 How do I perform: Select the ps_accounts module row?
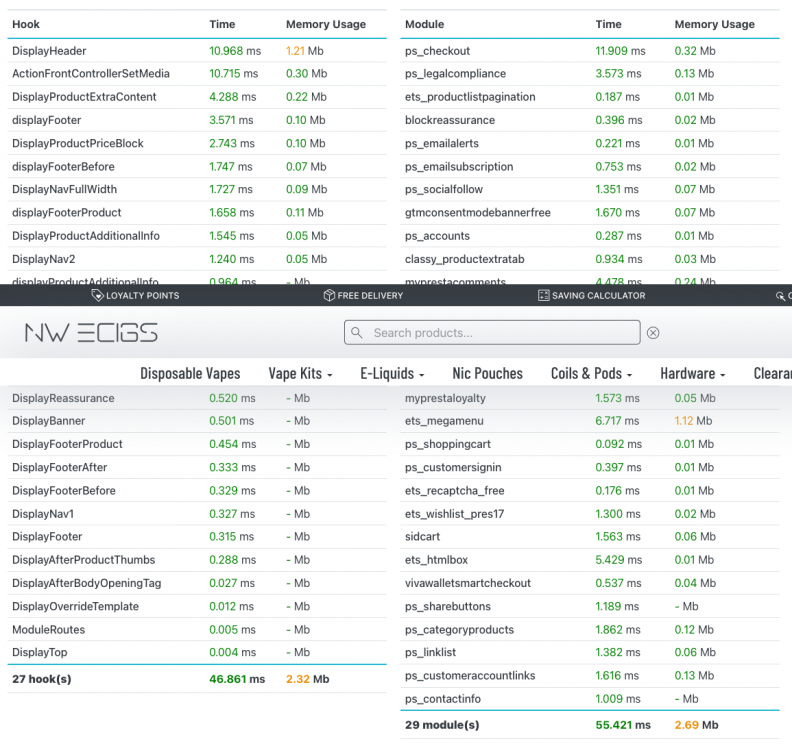pos(590,236)
